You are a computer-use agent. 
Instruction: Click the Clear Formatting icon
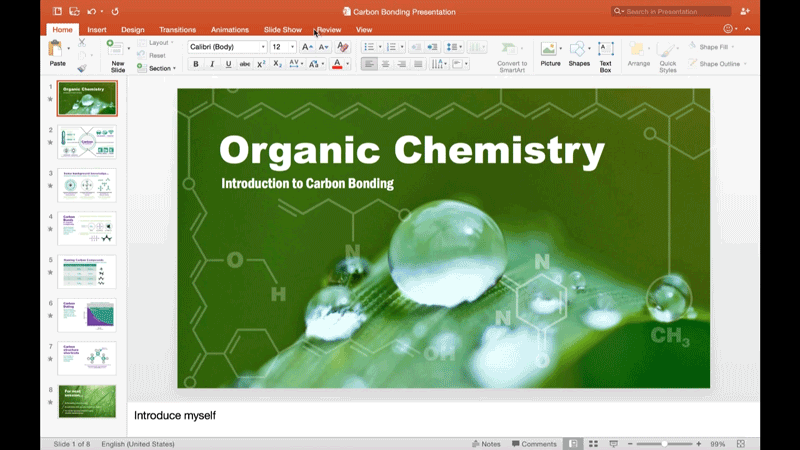pyautogui.click(x=343, y=47)
